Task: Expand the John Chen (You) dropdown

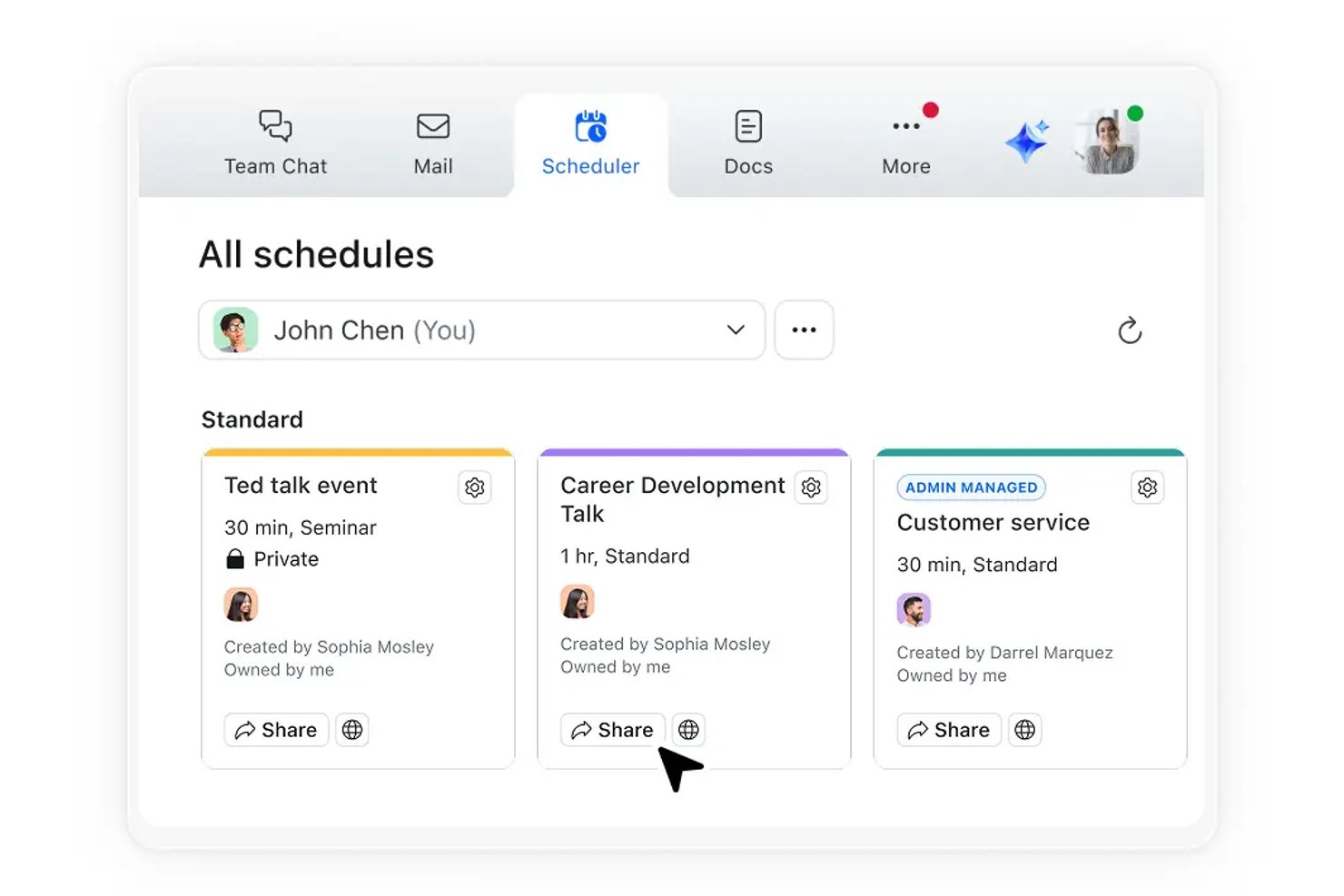Action: pyautogui.click(x=482, y=330)
